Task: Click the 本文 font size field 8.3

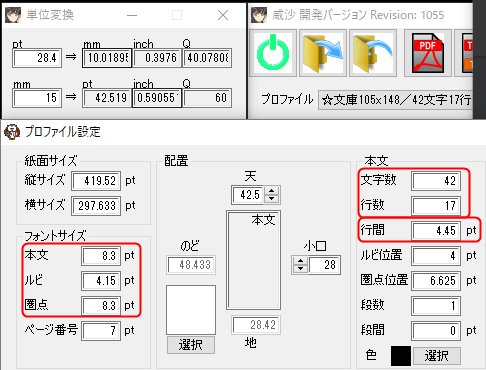Action: point(101,256)
